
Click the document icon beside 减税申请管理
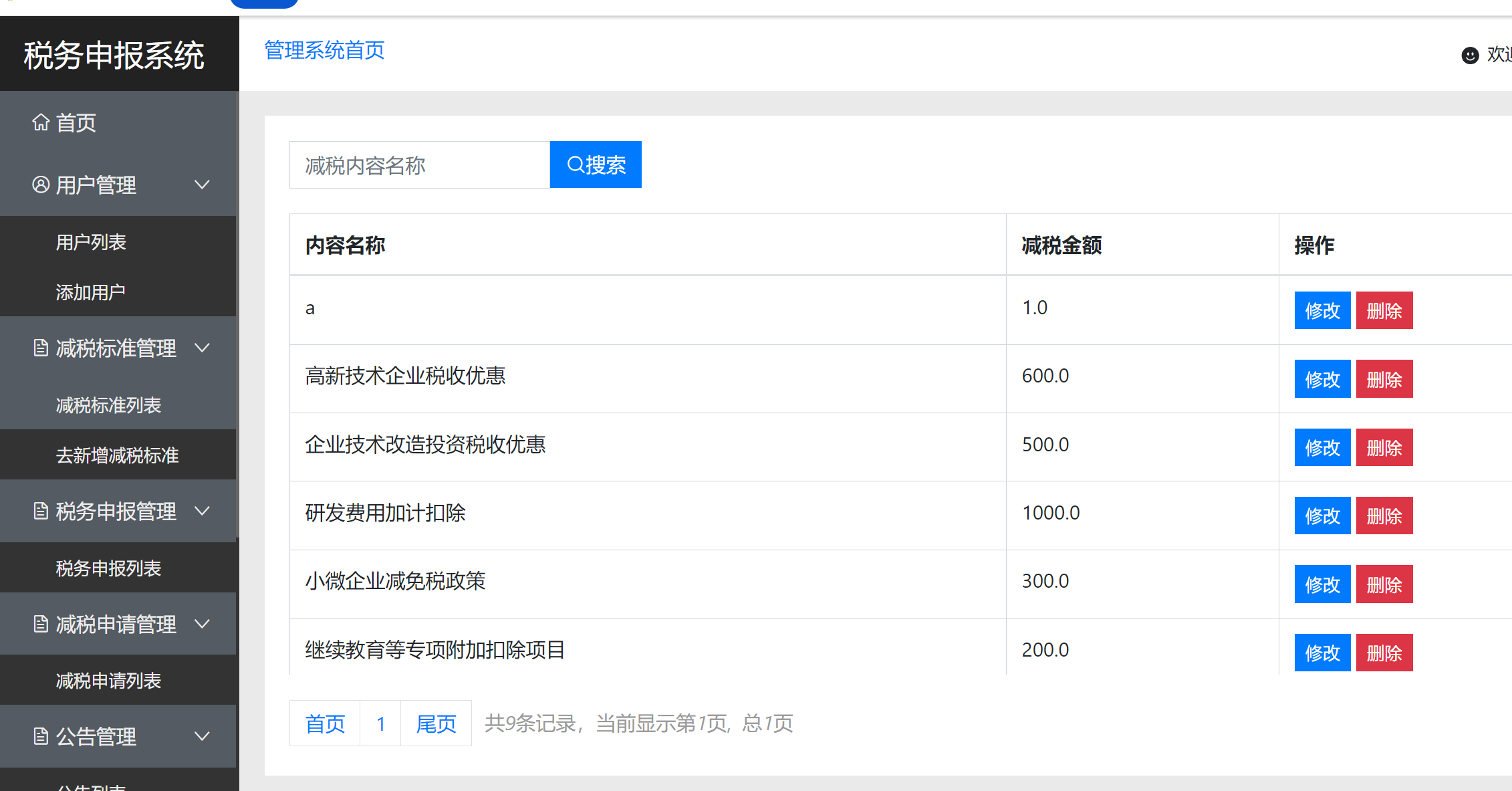click(x=40, y=625)
